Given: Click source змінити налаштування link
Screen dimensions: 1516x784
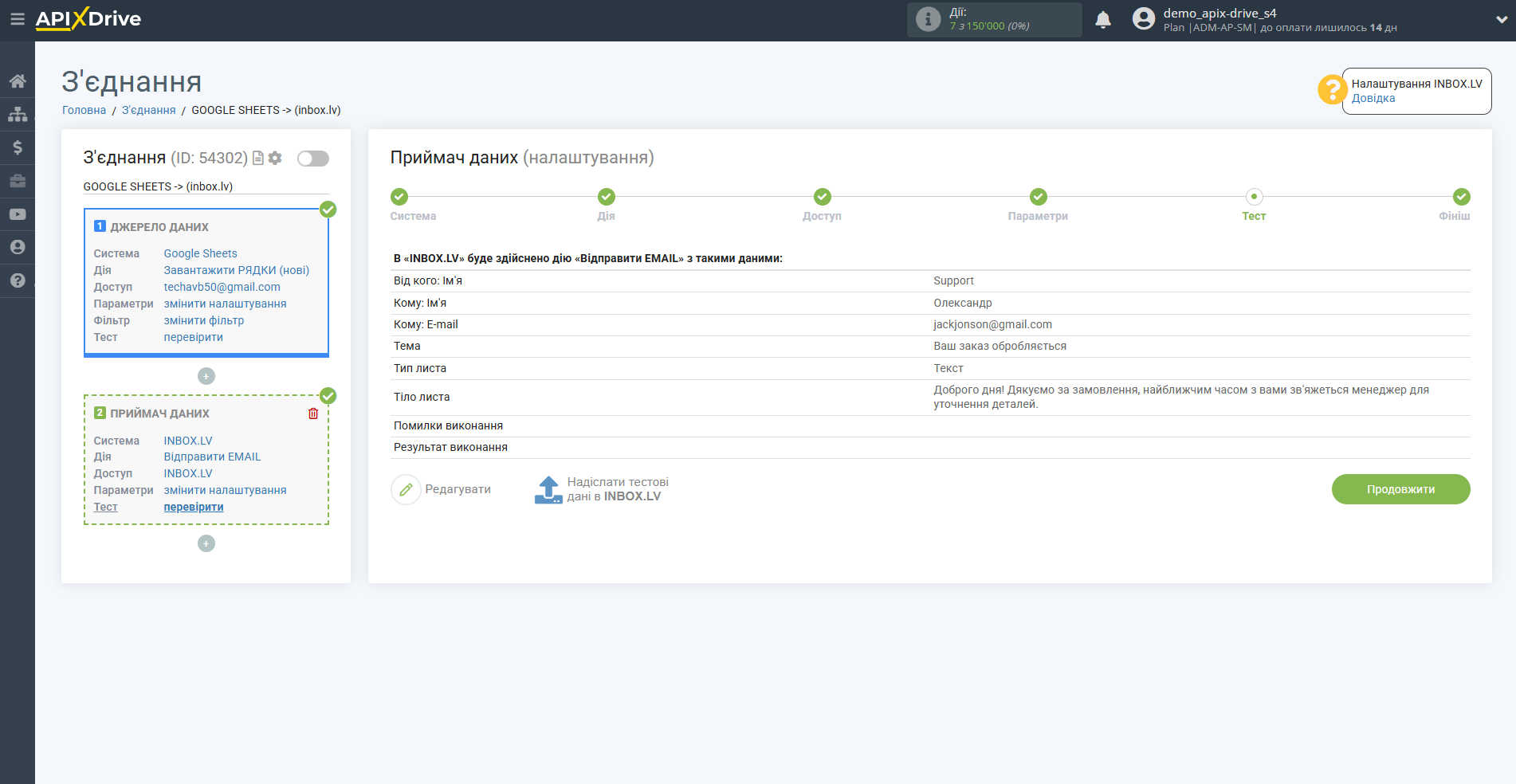Looking at the screenshot, I should click(225, 304).
